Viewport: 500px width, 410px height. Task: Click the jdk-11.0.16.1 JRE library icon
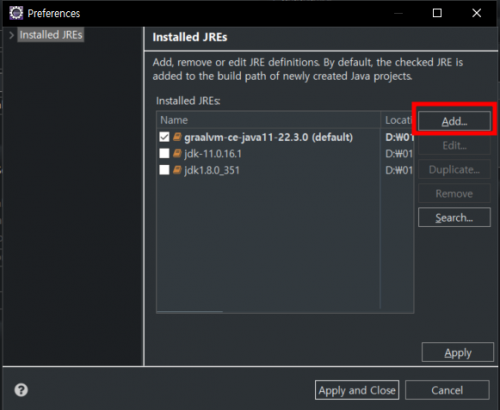177,153
